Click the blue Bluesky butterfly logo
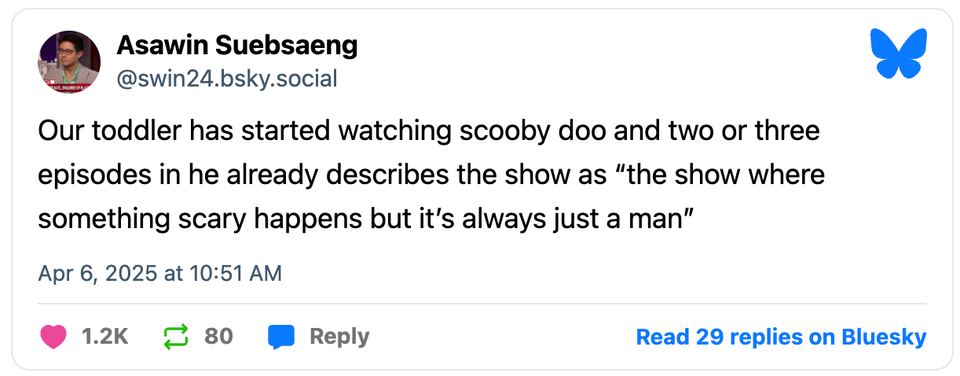This screenshot has height=376, width=960. click(898, 53)
